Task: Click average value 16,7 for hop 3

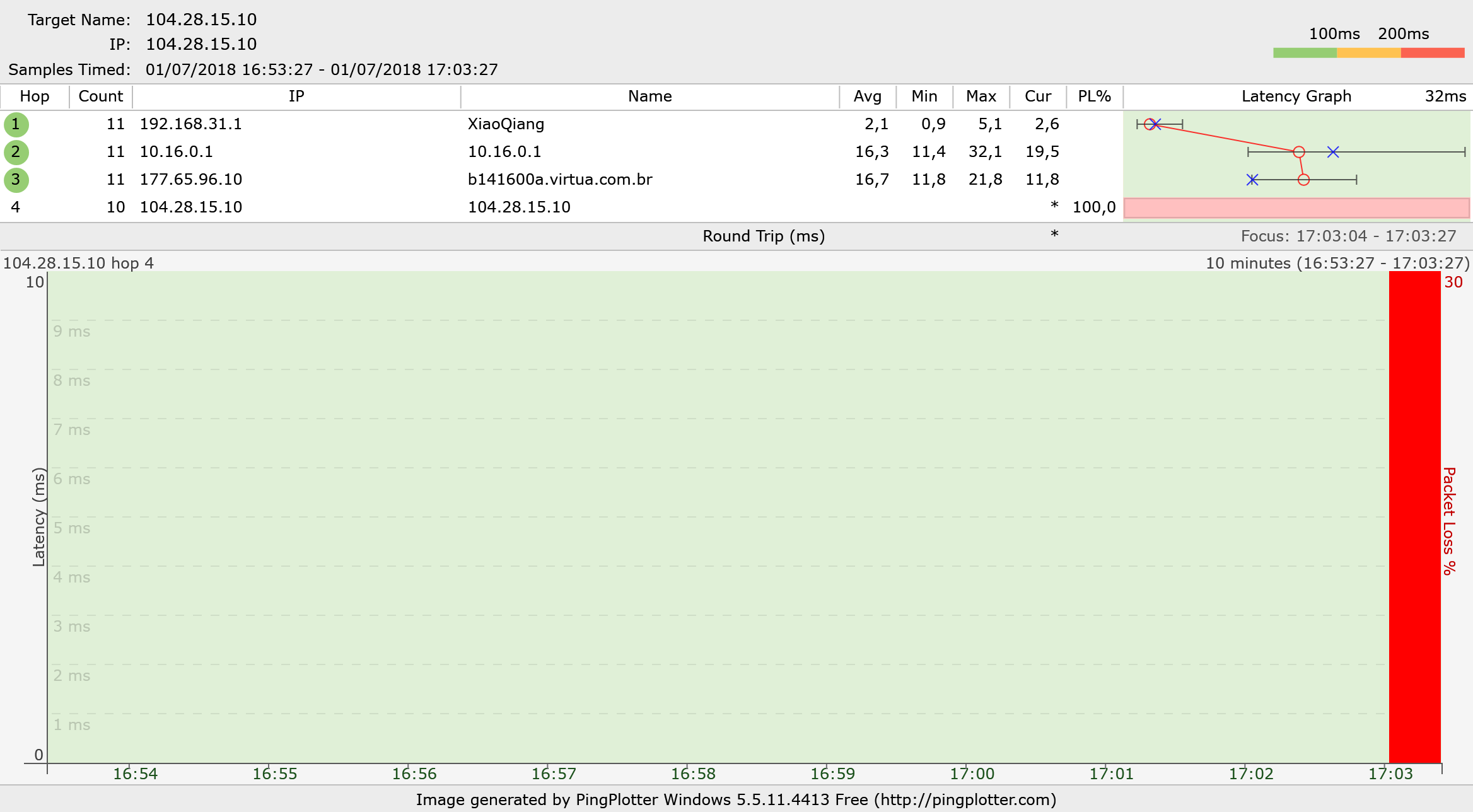Action: point(872,180)
